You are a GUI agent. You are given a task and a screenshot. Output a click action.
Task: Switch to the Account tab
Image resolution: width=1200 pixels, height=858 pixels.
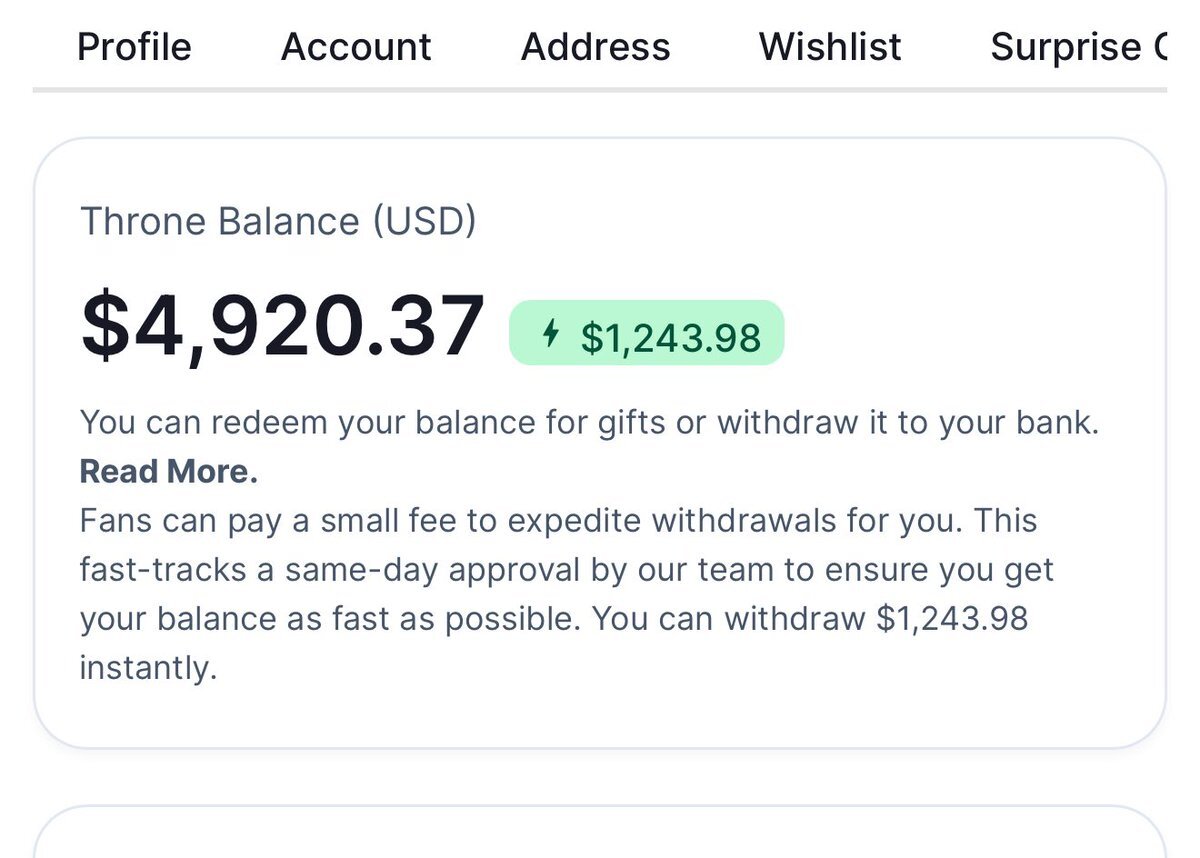(356, 47)
